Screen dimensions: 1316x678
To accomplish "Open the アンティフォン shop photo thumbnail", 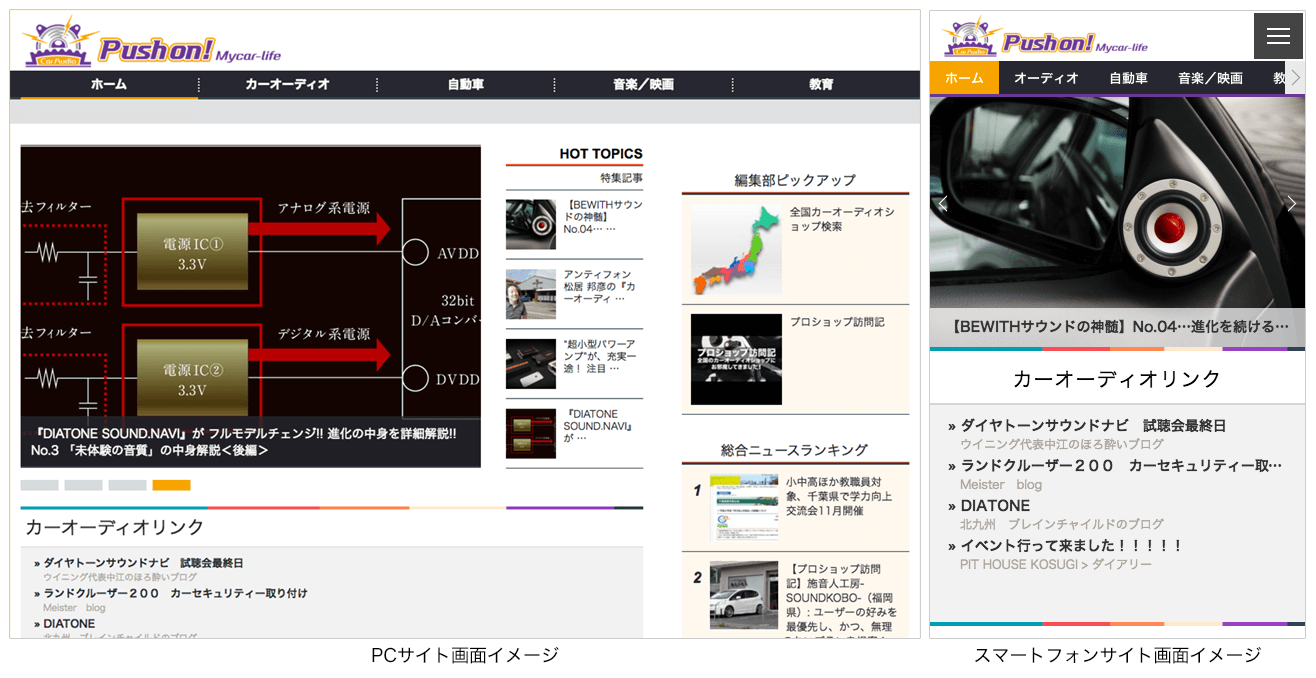I will point(531,294).
